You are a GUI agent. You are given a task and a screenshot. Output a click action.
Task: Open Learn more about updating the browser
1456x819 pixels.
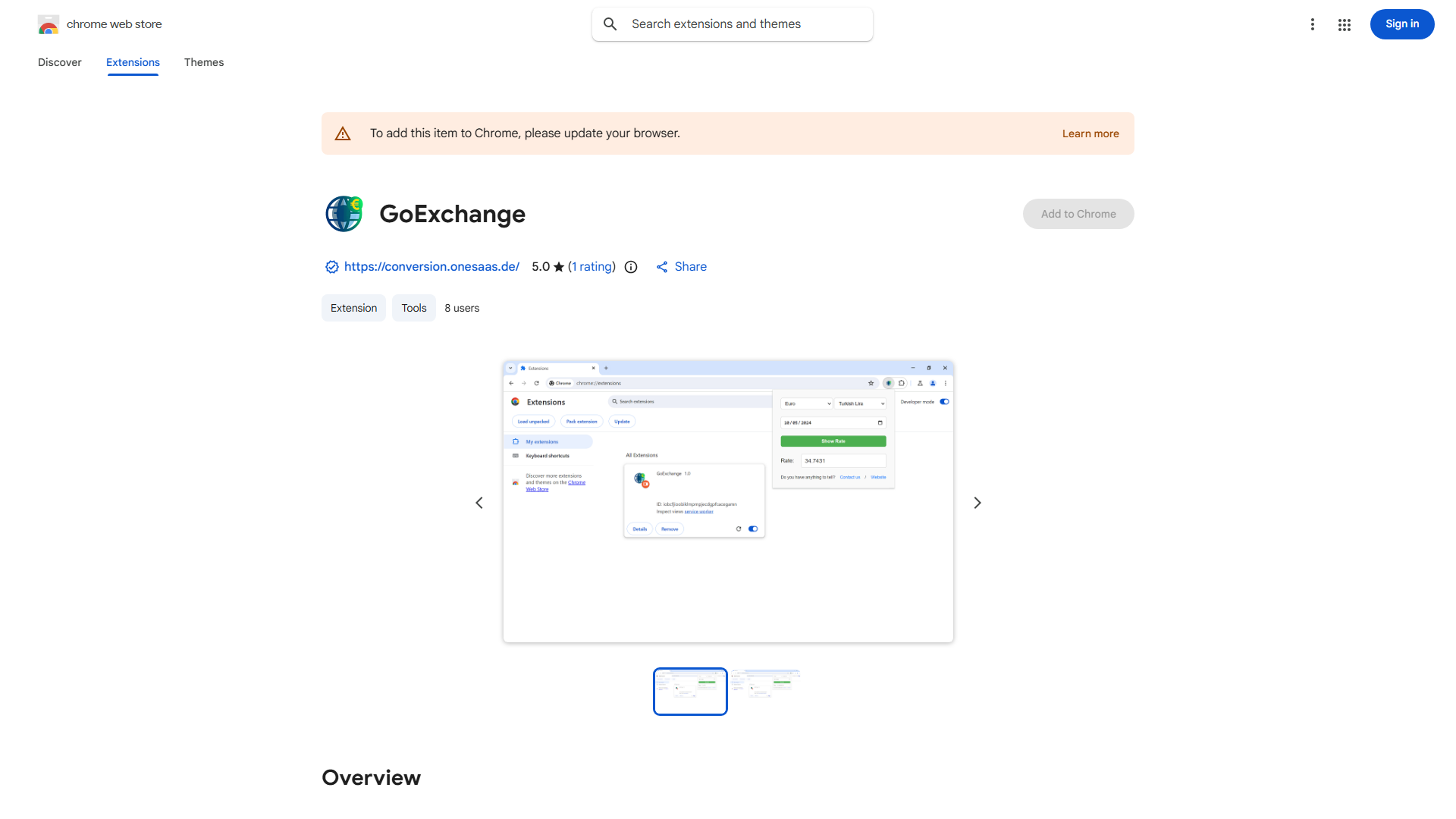tap(1090, 133)
